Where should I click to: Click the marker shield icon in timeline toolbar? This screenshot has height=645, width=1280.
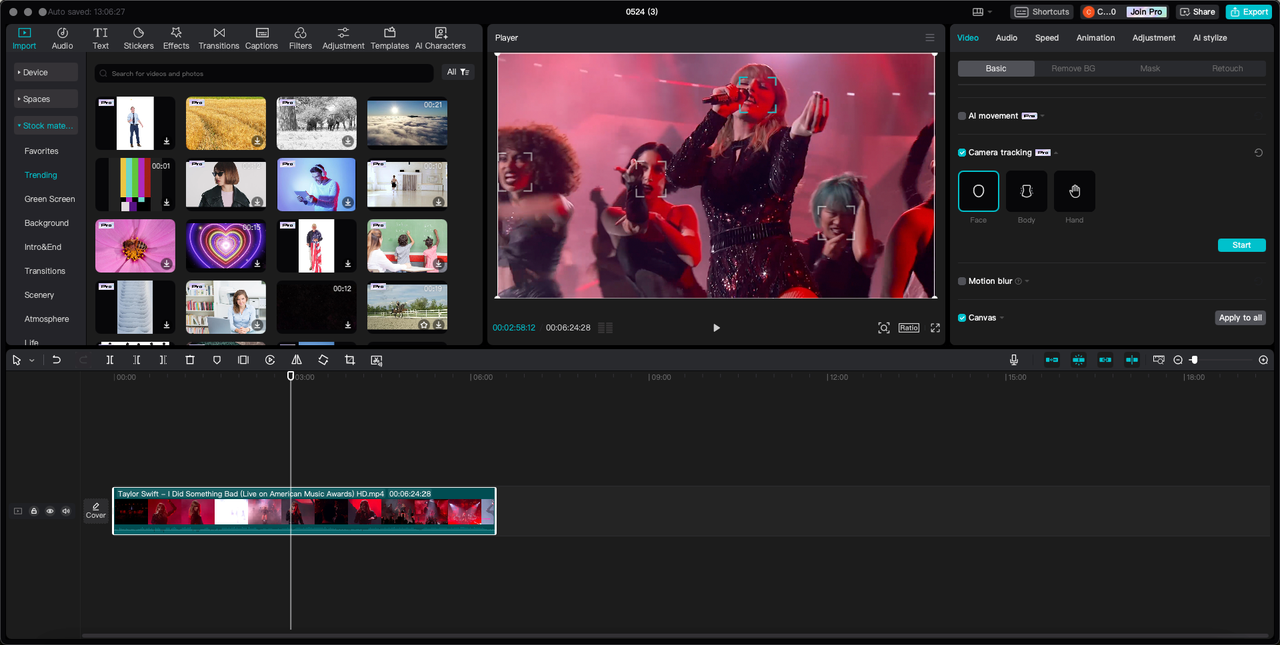coord(217,360)
